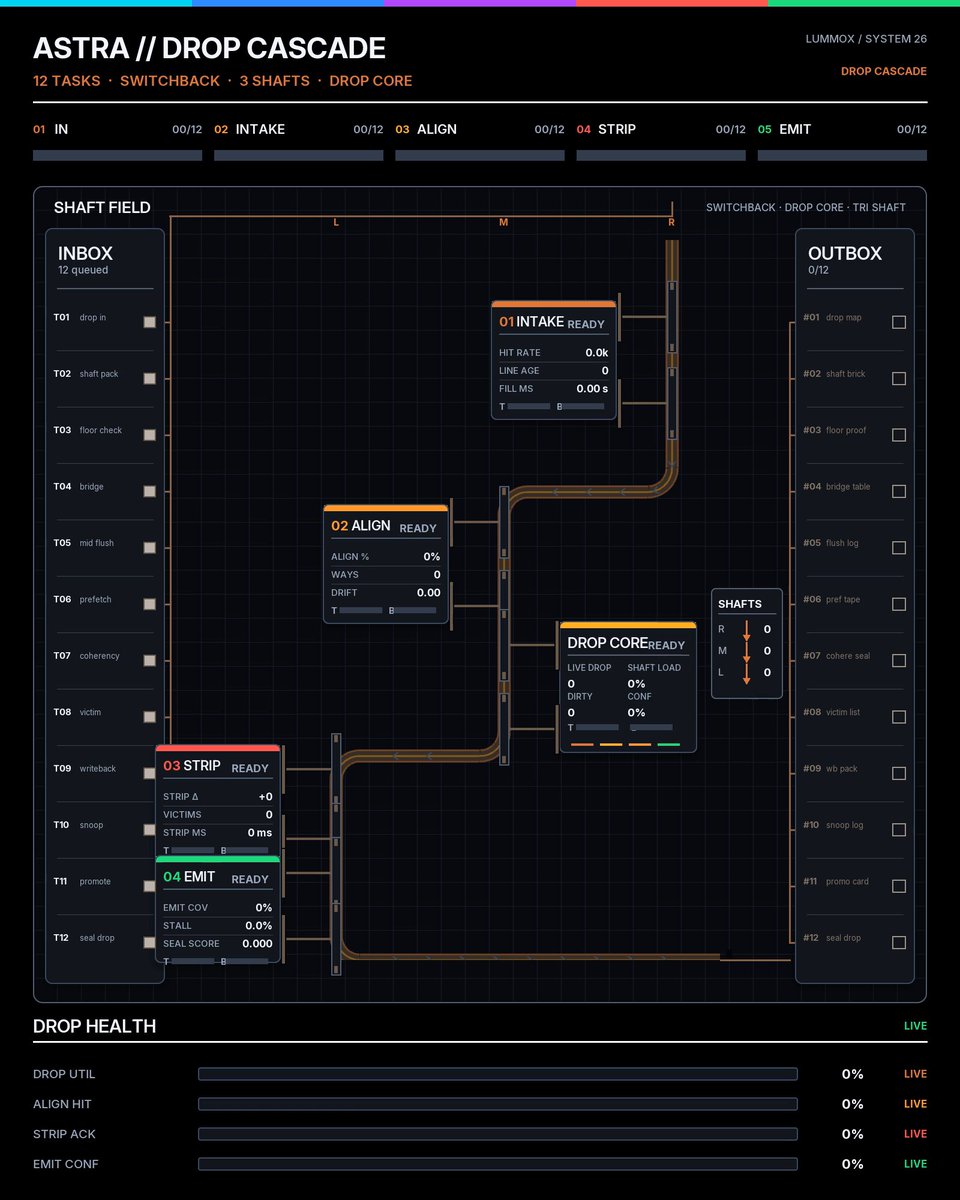Click the M shaft arrow in SHAFTS panel
Image resolution: width=960 pixels, height=1200 pixels.
click(746, 652)
